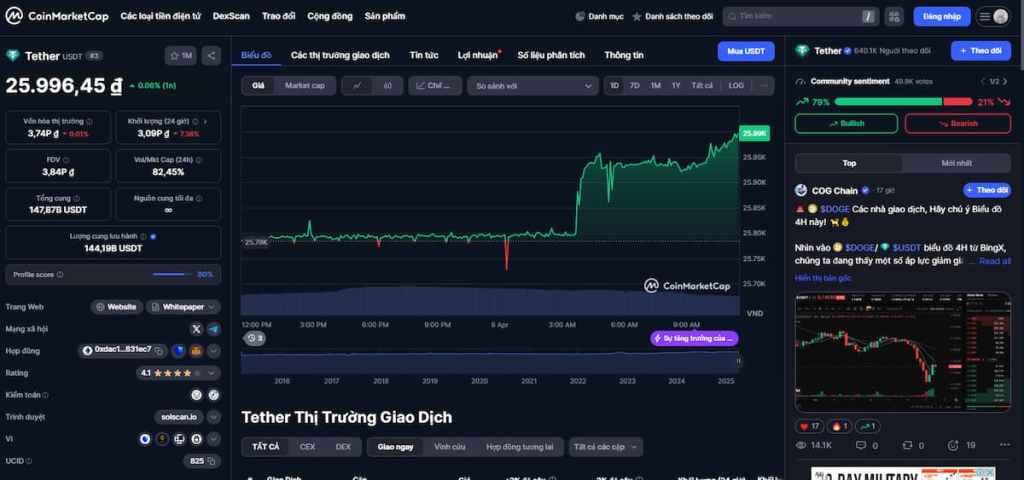The width and height of the screenshot is (1024, 480).
Task: Expand the 'So sánh với' compare dropdown
Action: click(532, 86)
